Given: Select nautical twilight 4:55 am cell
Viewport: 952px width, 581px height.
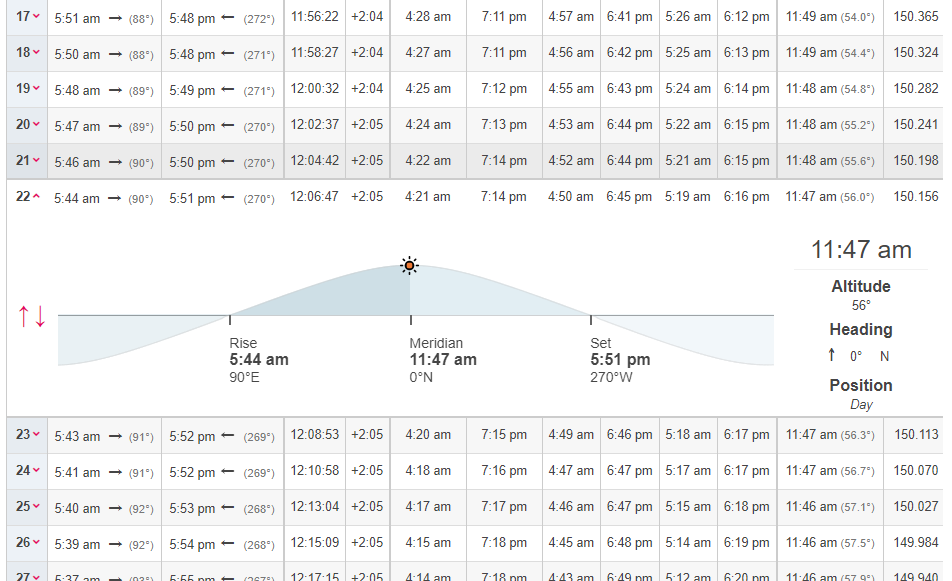Looking at the screenshot, I should coord(571,89).
